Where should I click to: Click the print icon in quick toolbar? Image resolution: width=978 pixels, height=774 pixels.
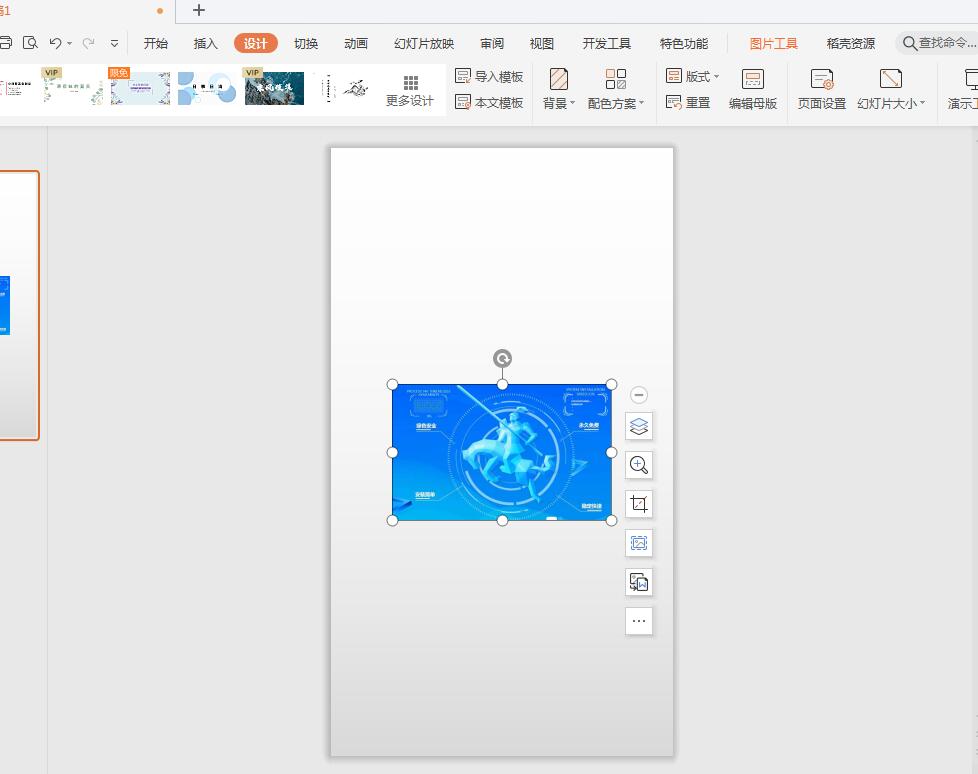click(5, 43)
